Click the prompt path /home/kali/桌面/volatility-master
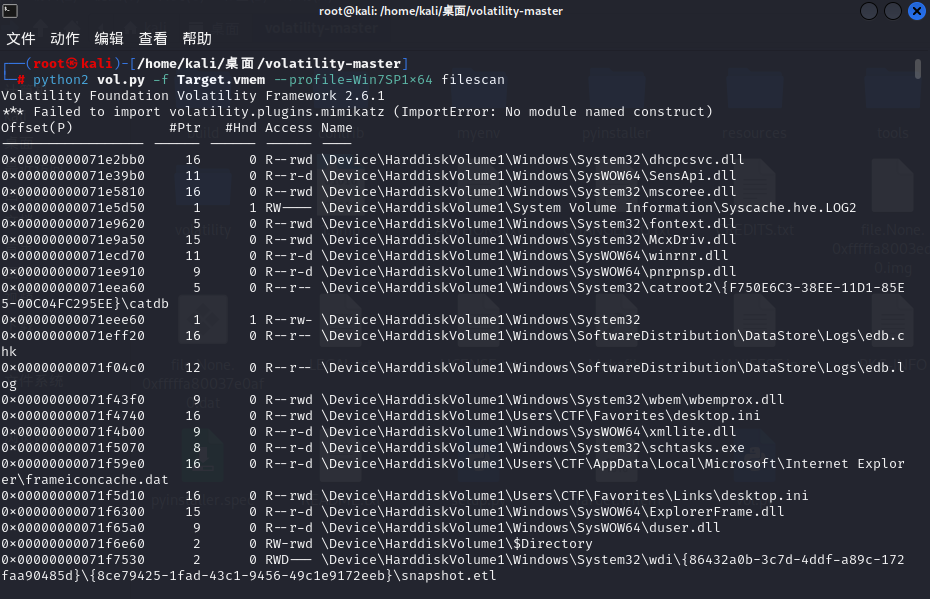Screen dimensions: 930x599 point(269,63)
